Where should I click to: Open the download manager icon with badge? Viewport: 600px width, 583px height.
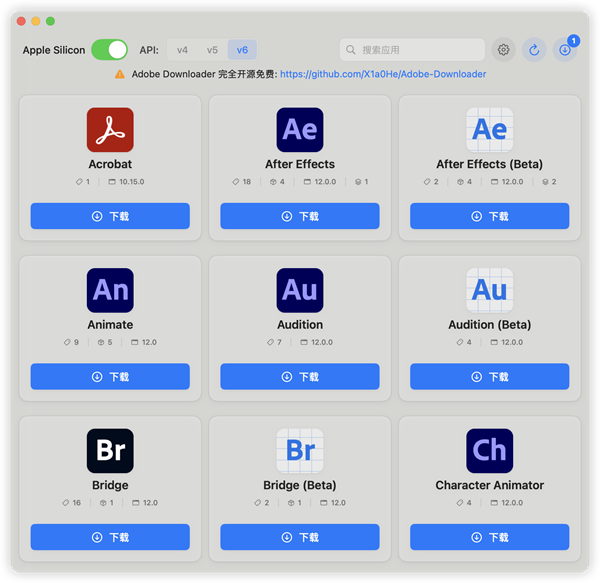tap(565, 50)
